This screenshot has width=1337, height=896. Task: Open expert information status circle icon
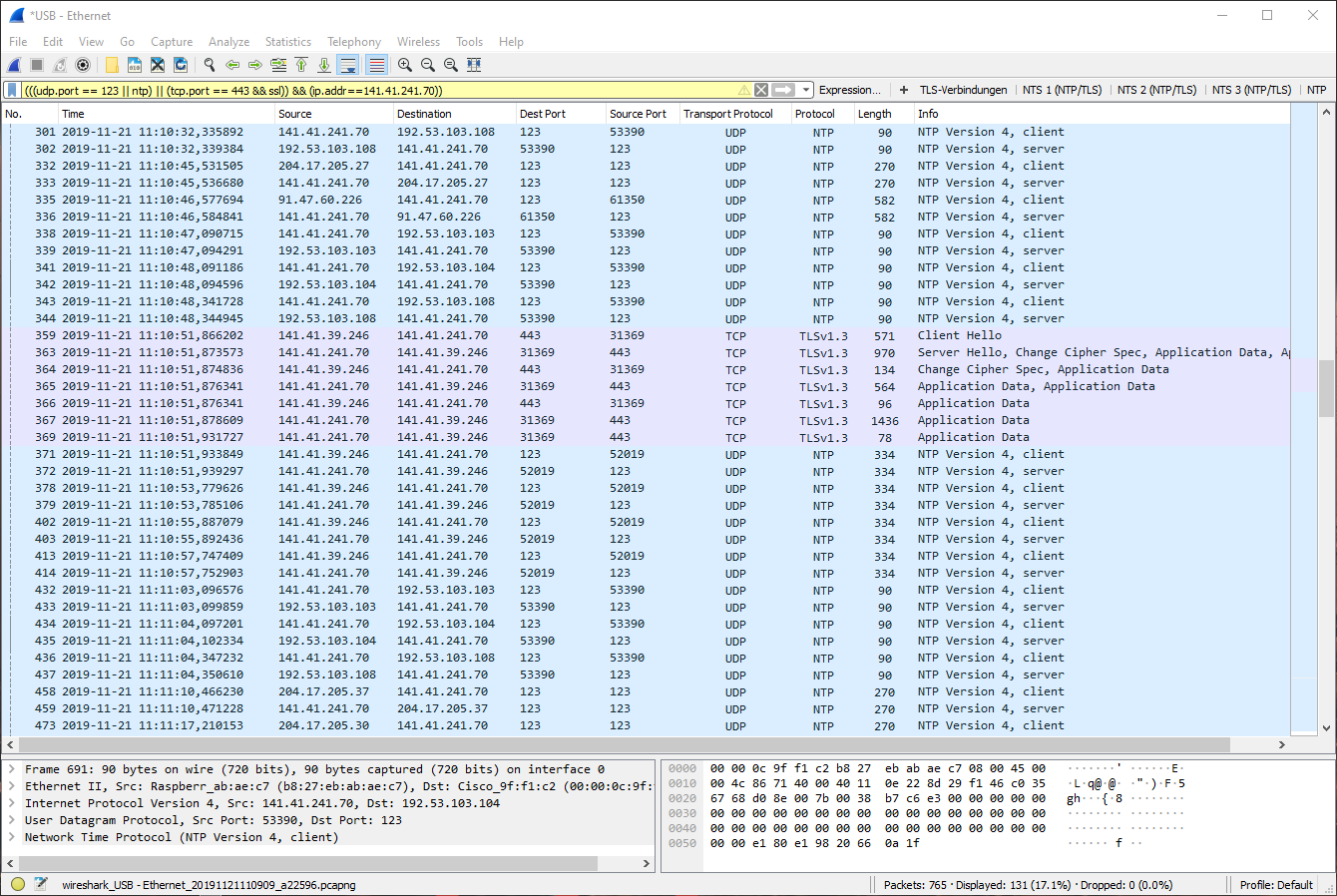[18, 884]
